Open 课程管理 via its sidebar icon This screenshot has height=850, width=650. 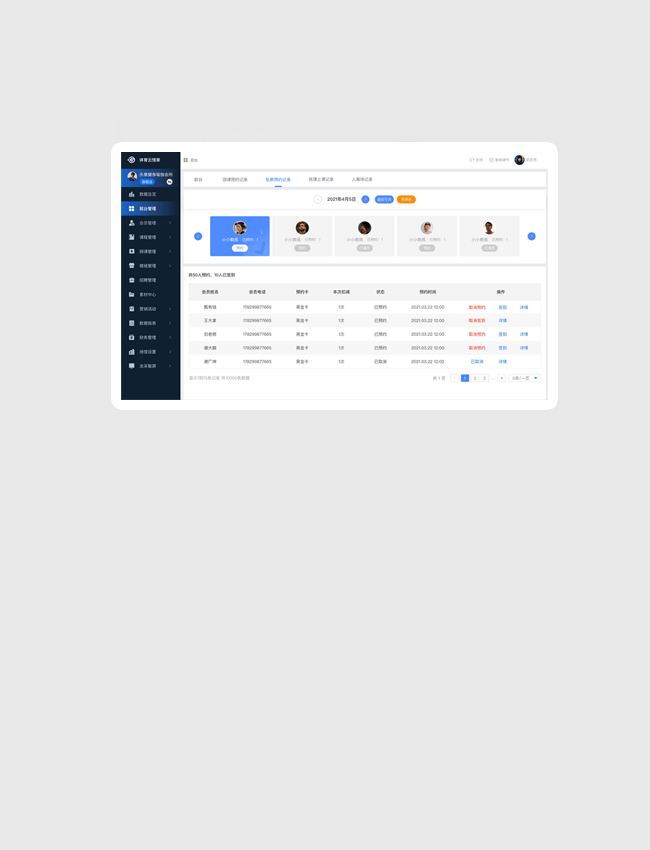(x=131, y=237)
